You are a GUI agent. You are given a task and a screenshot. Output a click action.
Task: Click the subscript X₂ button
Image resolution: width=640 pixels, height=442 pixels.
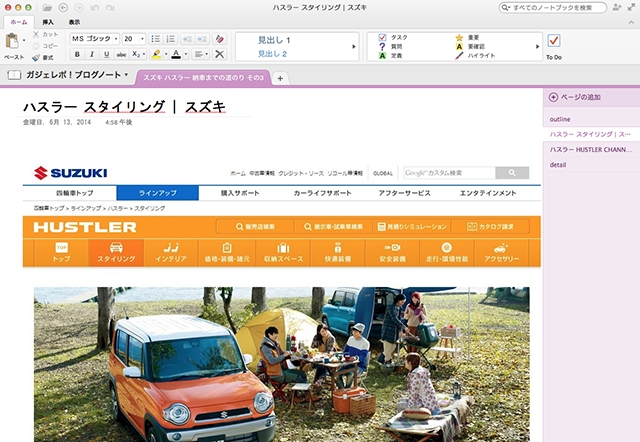pyautogui.click(x=136, y=54)
